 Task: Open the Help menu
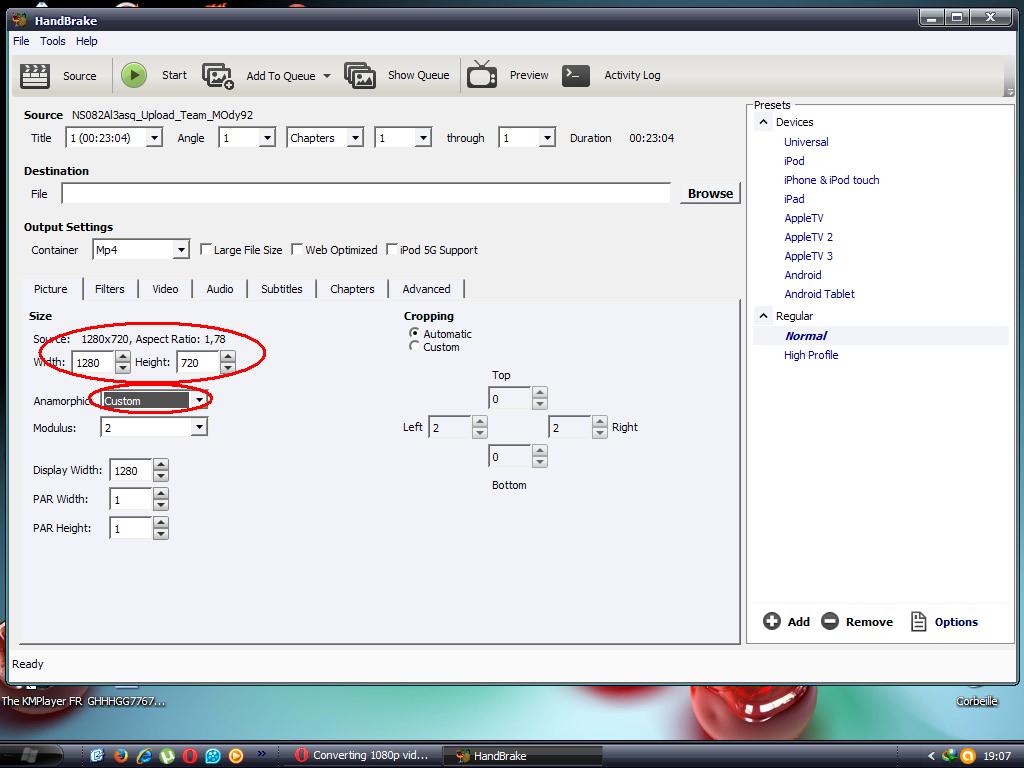click(86, 41)
